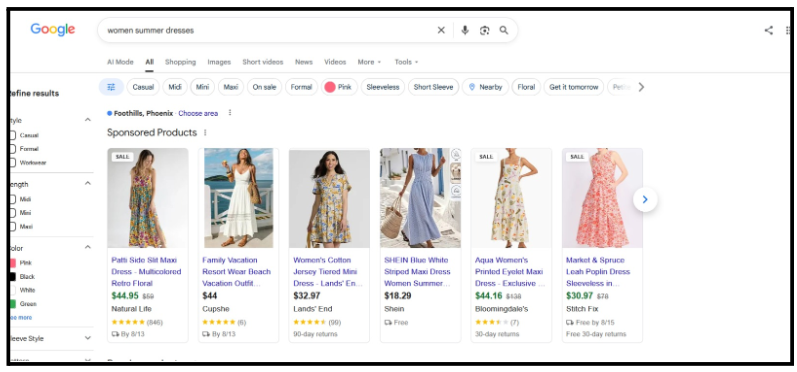The image size is (797, 372).
Task: Apply the Mini filter chip
Action: click(x=202, y=87)
